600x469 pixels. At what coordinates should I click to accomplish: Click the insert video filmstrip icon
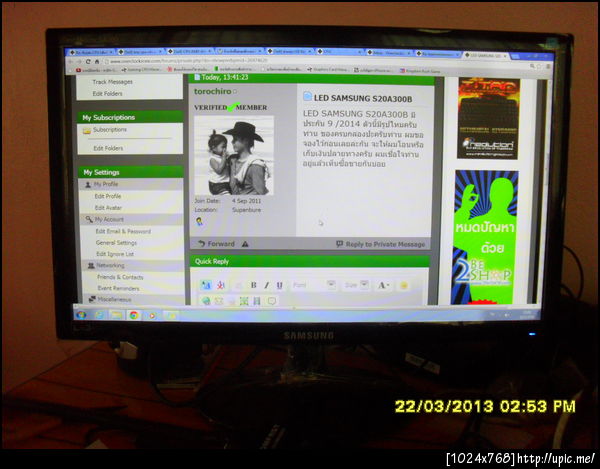(x=257, y=301)
